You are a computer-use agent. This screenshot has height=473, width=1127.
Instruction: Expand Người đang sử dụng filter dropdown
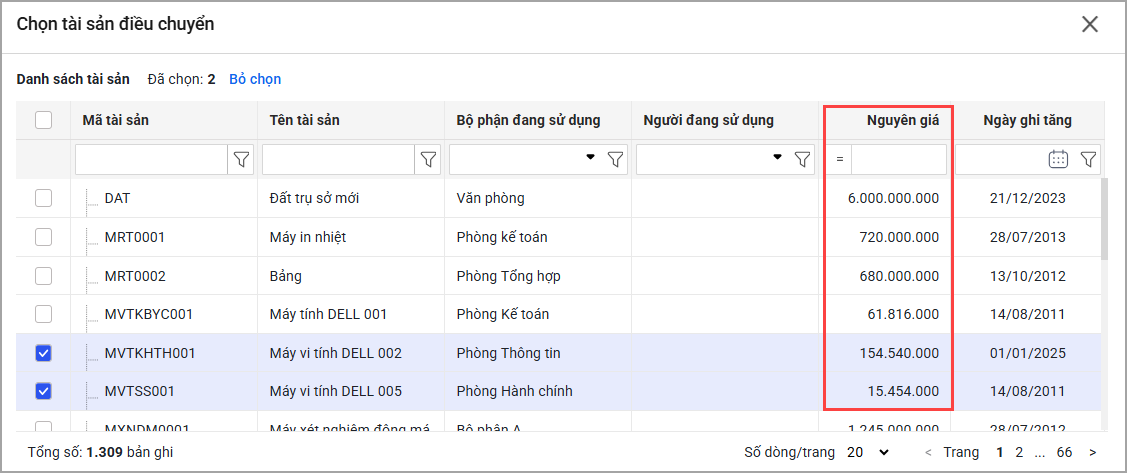777,158
